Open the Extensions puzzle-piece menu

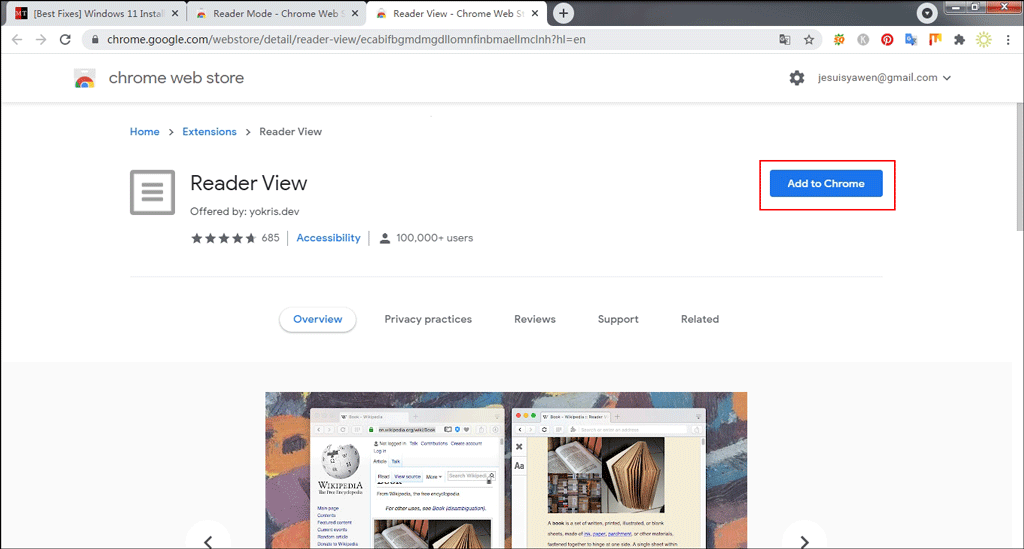click(x=959, y=40)
